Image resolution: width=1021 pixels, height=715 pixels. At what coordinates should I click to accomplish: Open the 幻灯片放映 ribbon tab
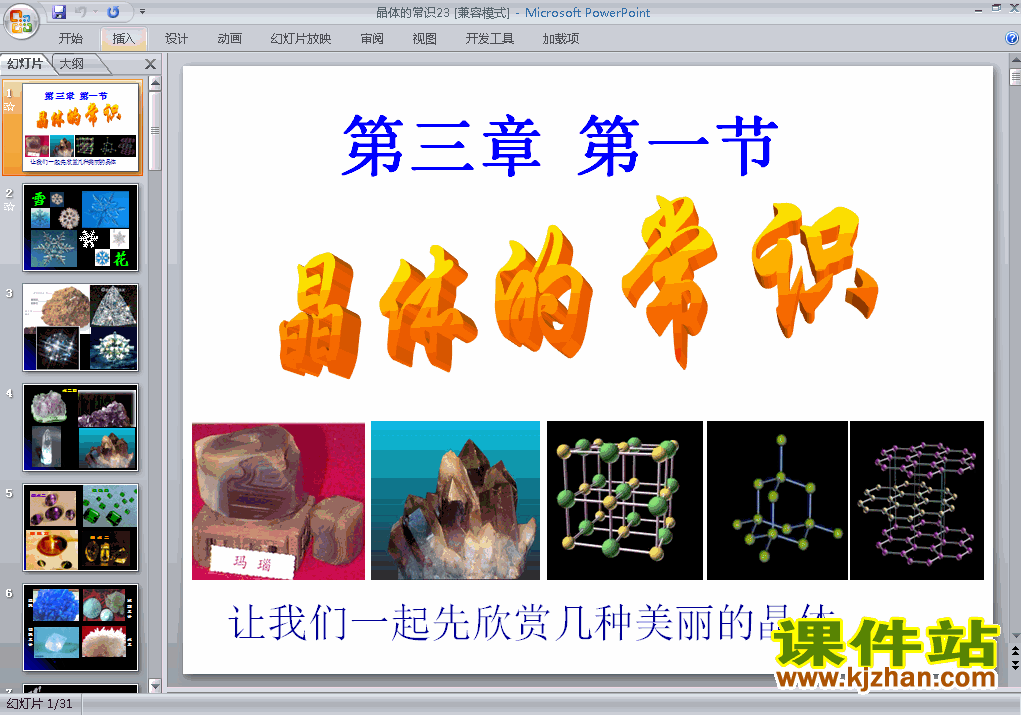click(x=301, y=38)
